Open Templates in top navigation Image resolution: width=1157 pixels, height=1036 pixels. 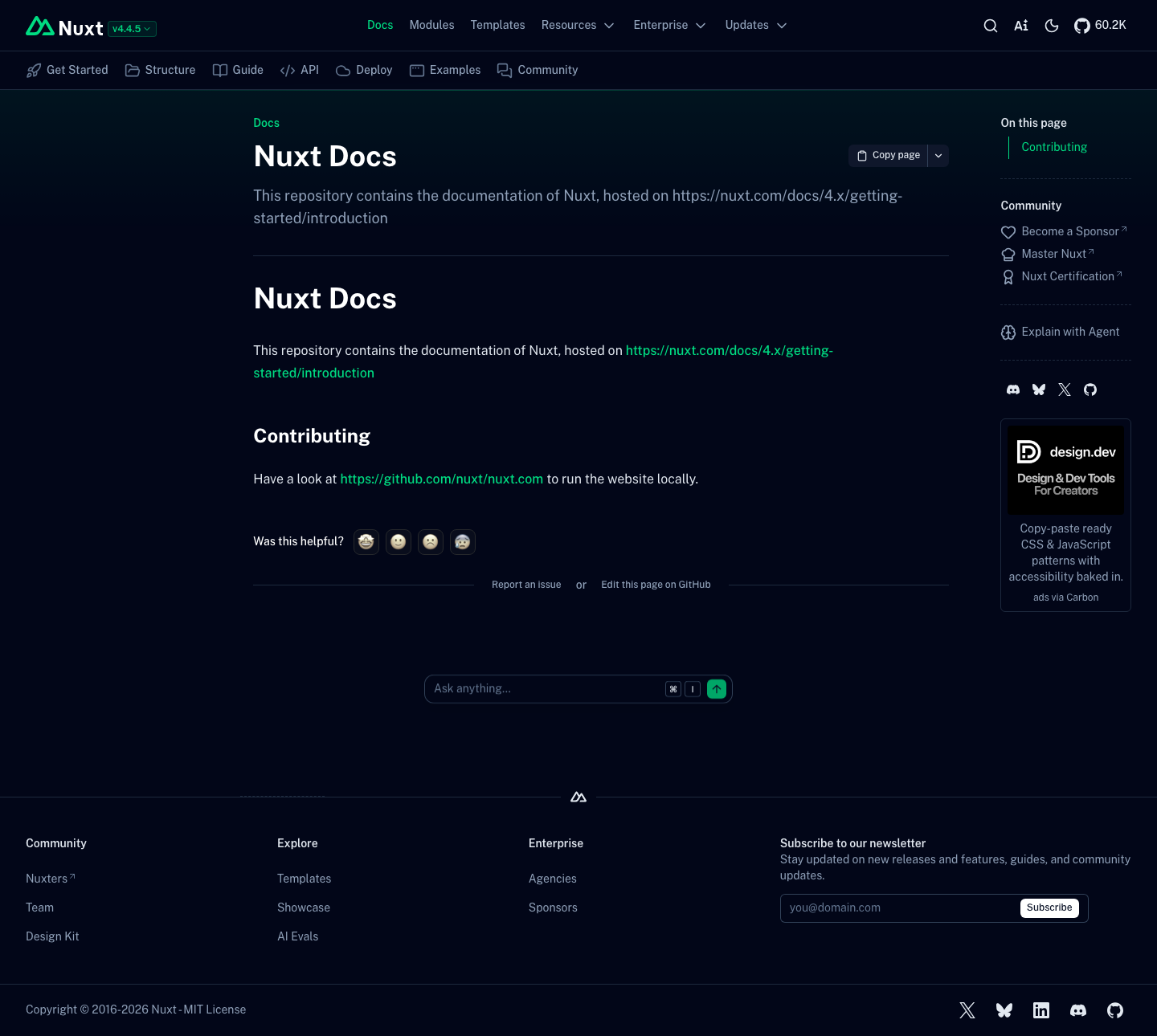point(497,25)
